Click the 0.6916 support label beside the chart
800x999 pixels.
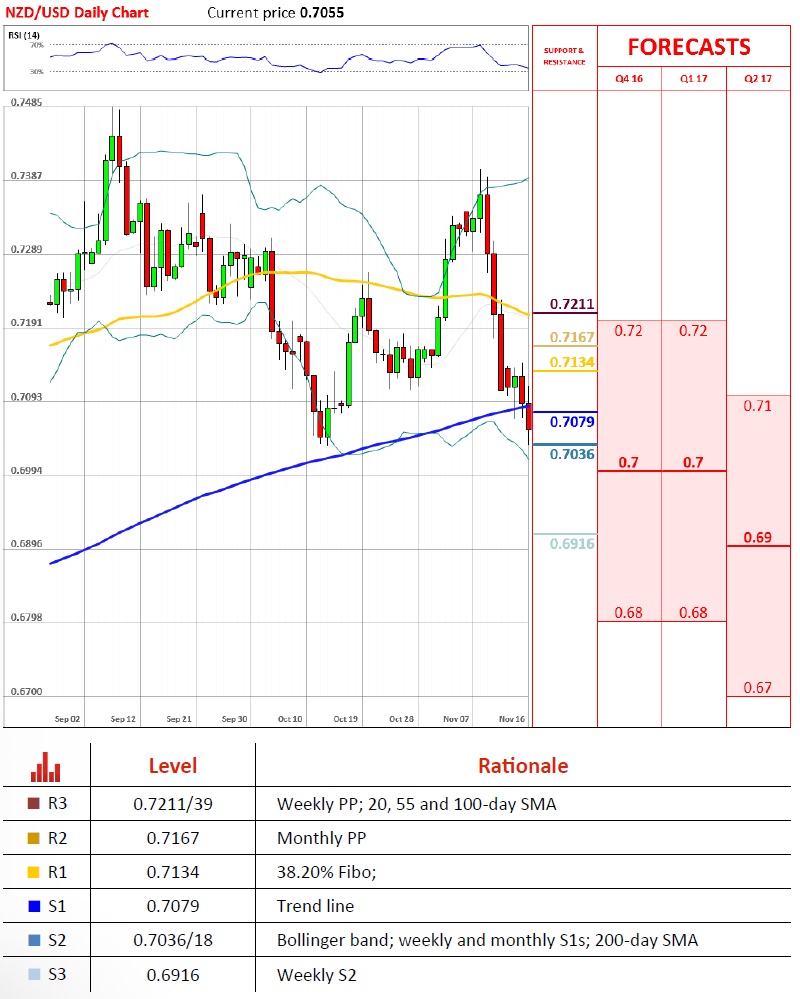click(572, 543)
